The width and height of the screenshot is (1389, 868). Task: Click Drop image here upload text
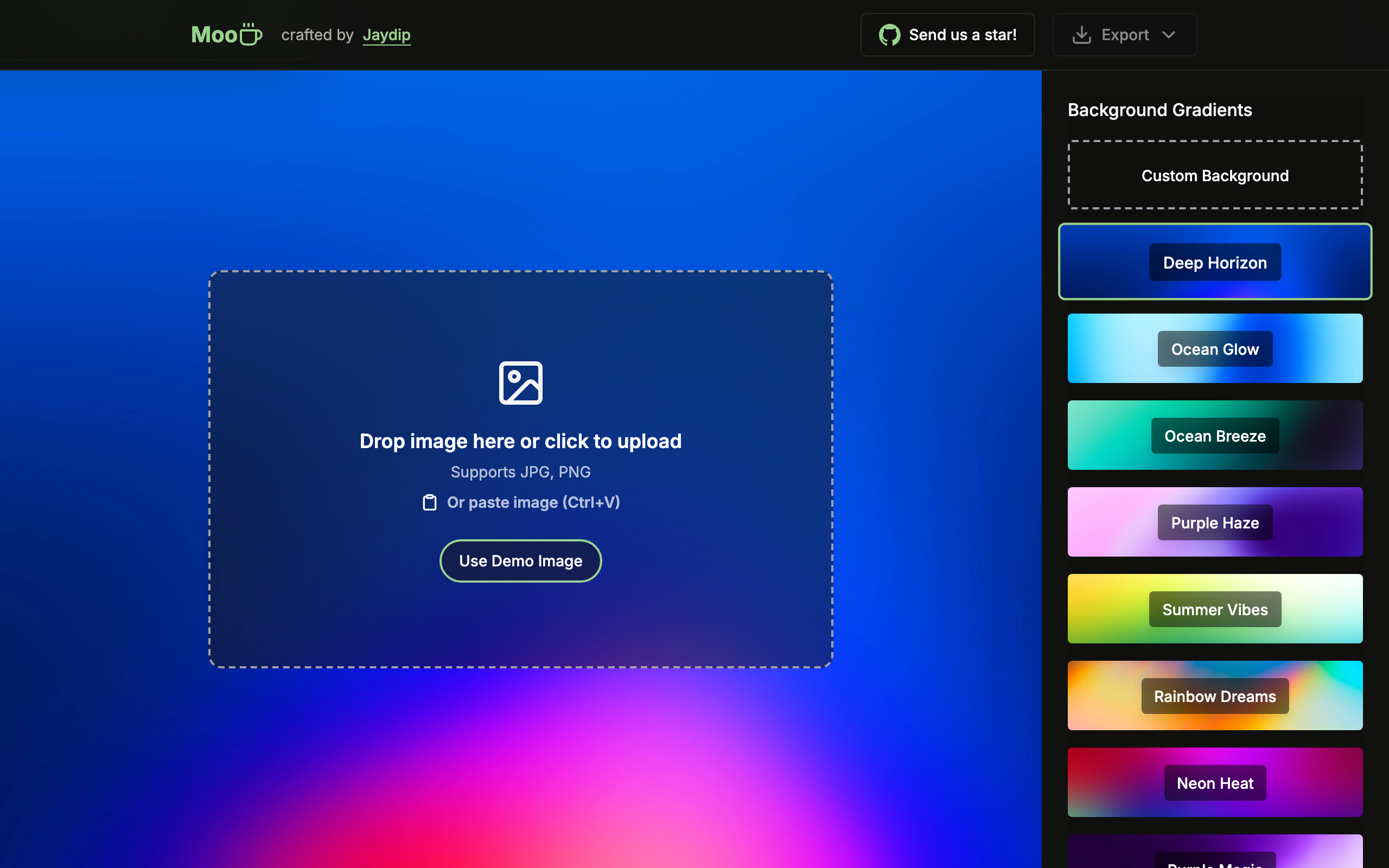point(520,441)
